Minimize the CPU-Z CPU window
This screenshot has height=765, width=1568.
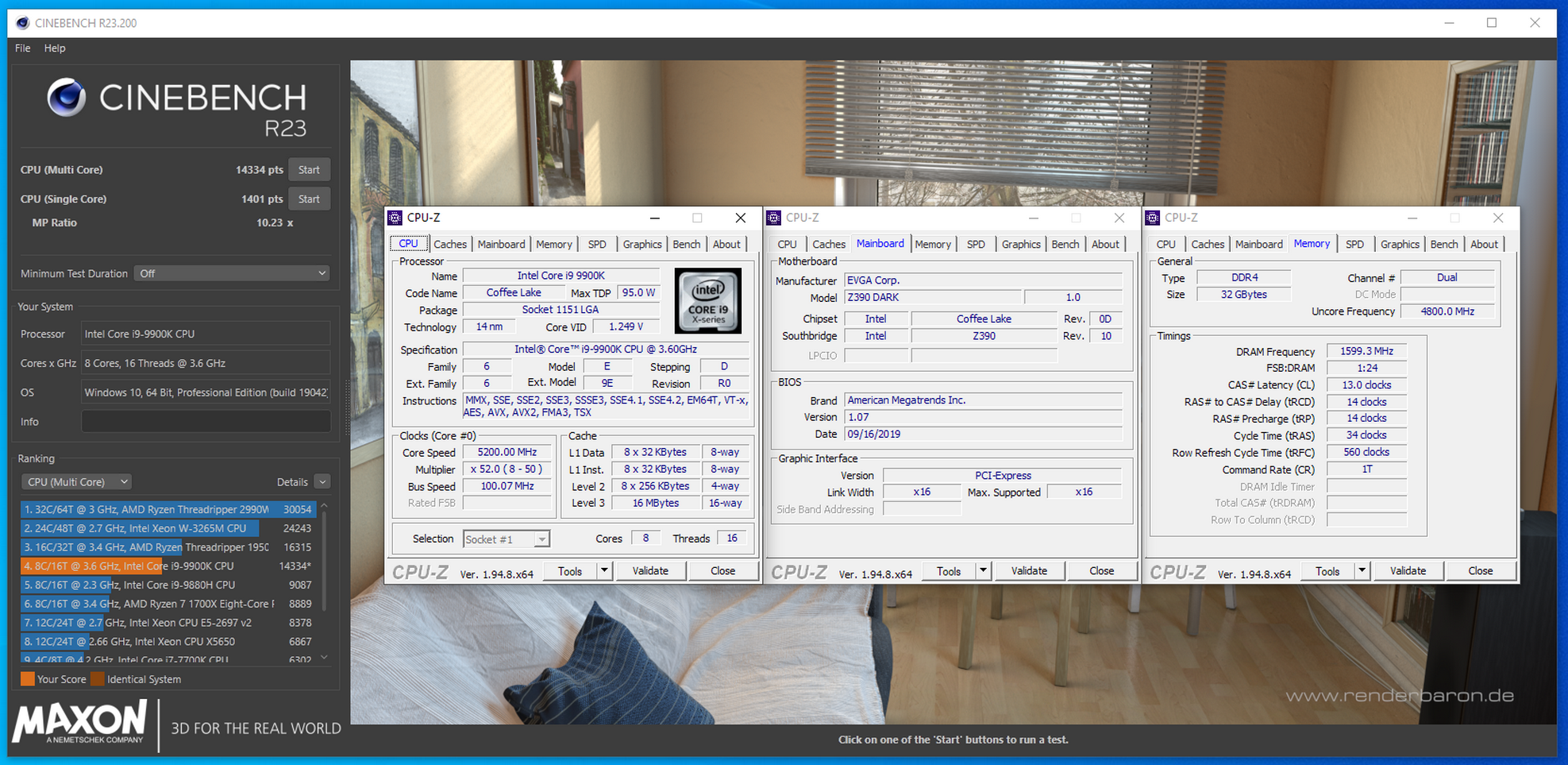coord(654,218)
